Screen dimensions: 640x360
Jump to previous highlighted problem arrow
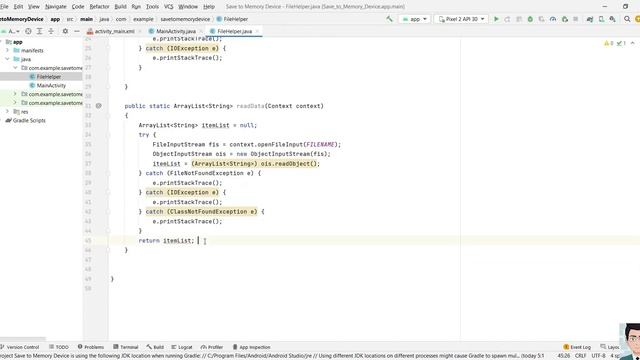pyautogui.click(x=633, y=43)
